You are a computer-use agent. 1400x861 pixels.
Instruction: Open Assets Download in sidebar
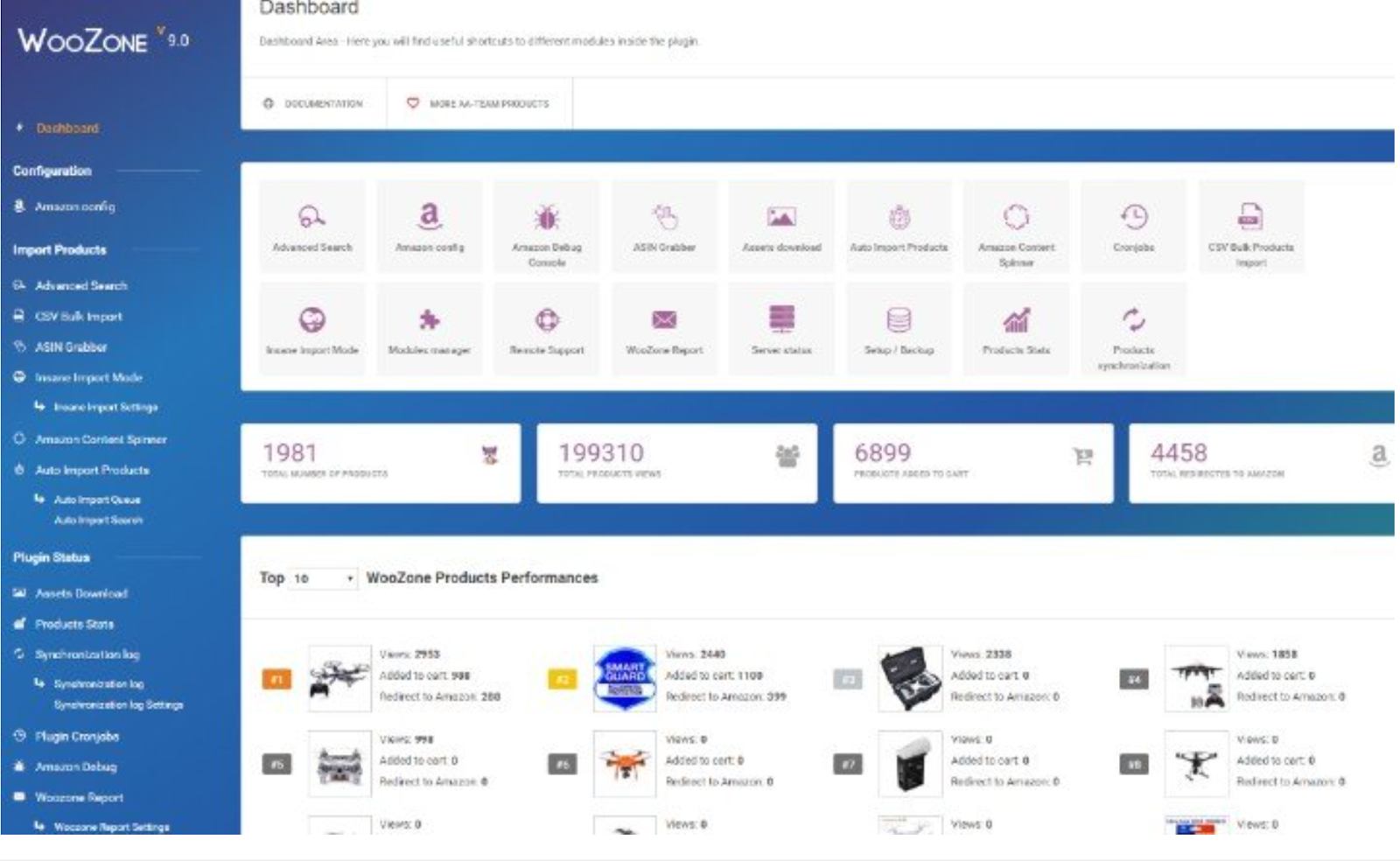[80, 593]
